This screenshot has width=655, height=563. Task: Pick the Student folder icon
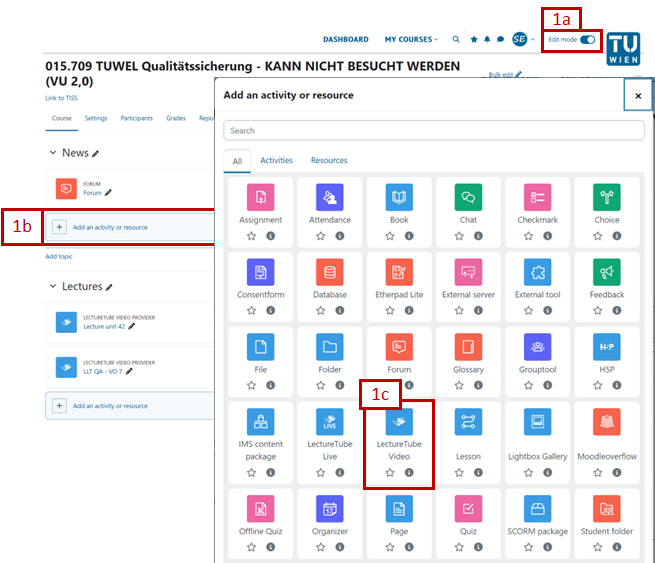[607, 509]
